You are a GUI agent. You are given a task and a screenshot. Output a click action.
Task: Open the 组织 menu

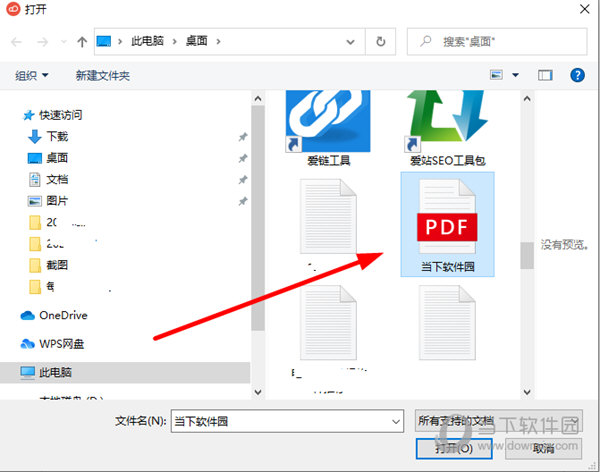pyautogui.click(x=32, y=75)
